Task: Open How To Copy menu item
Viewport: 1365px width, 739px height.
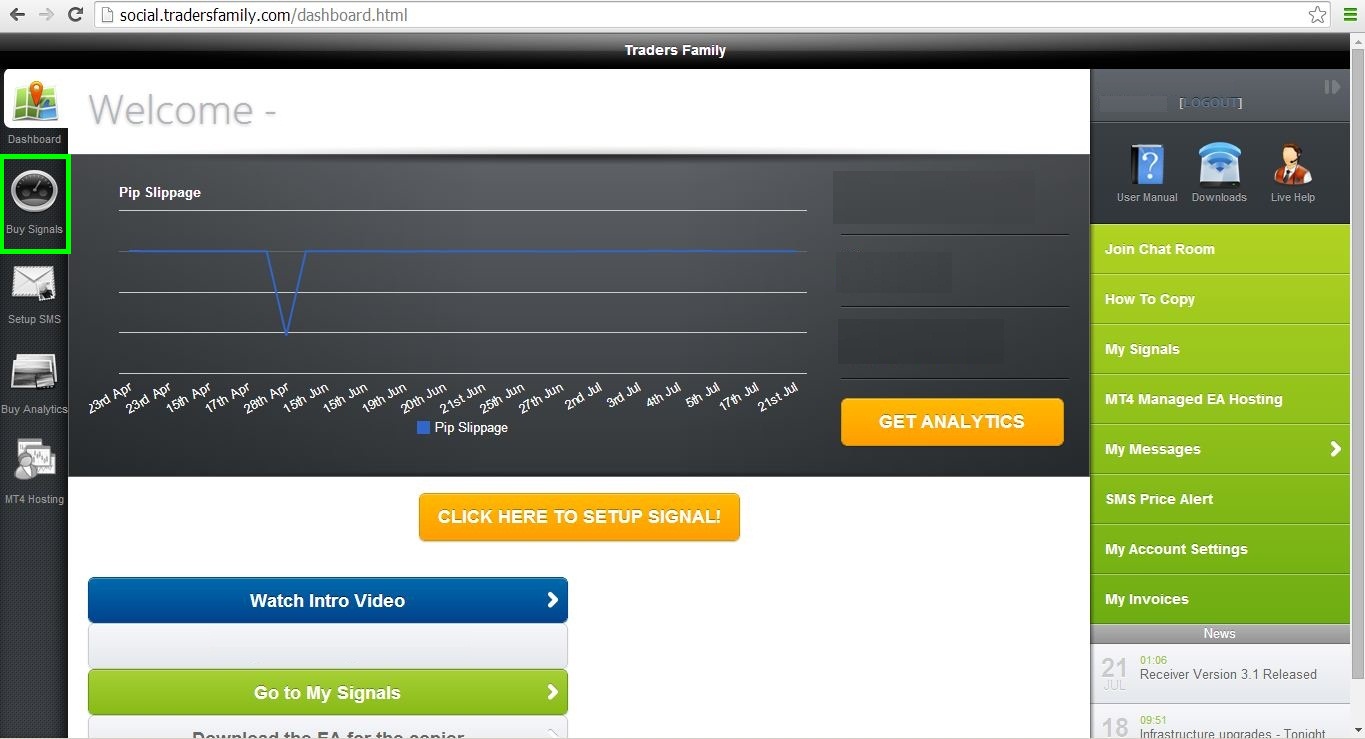Action: point(1220,299)
